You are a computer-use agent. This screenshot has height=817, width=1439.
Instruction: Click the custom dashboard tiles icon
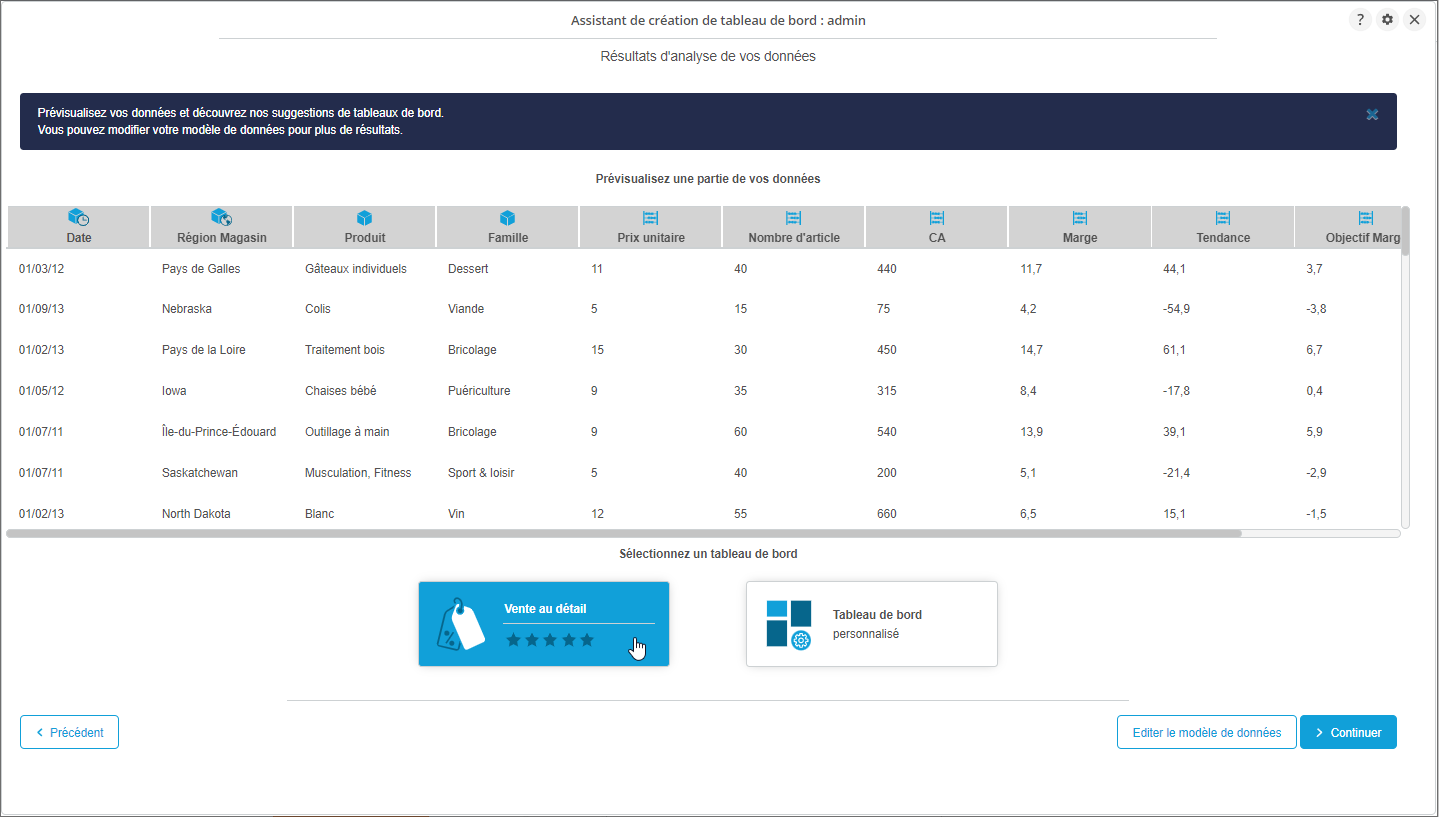(788, 624)
